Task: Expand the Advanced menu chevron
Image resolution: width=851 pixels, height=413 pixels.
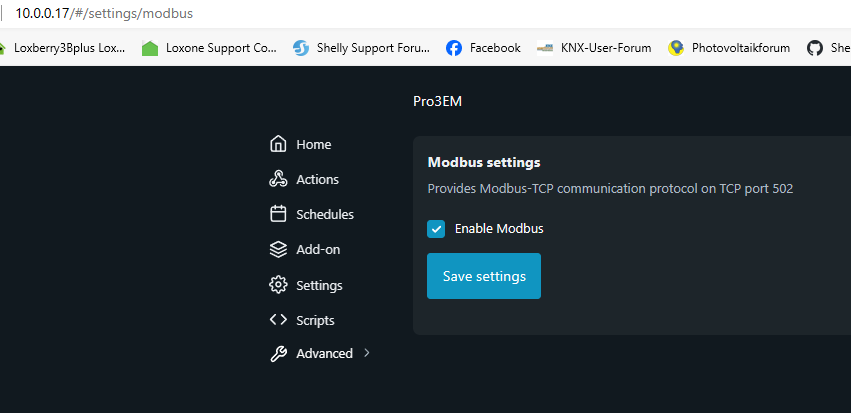Action: coord(367,353)
